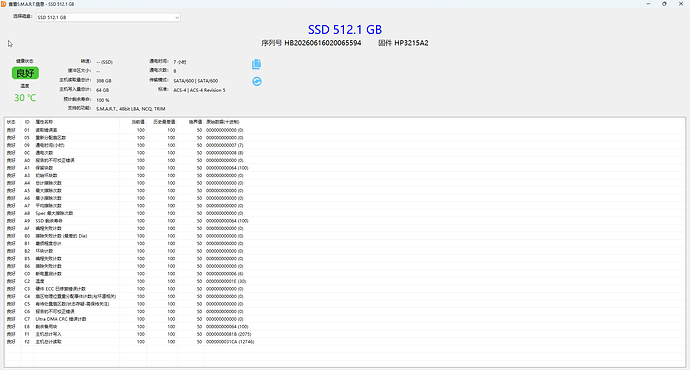Click raw value 00000000001E (30)

226,281
